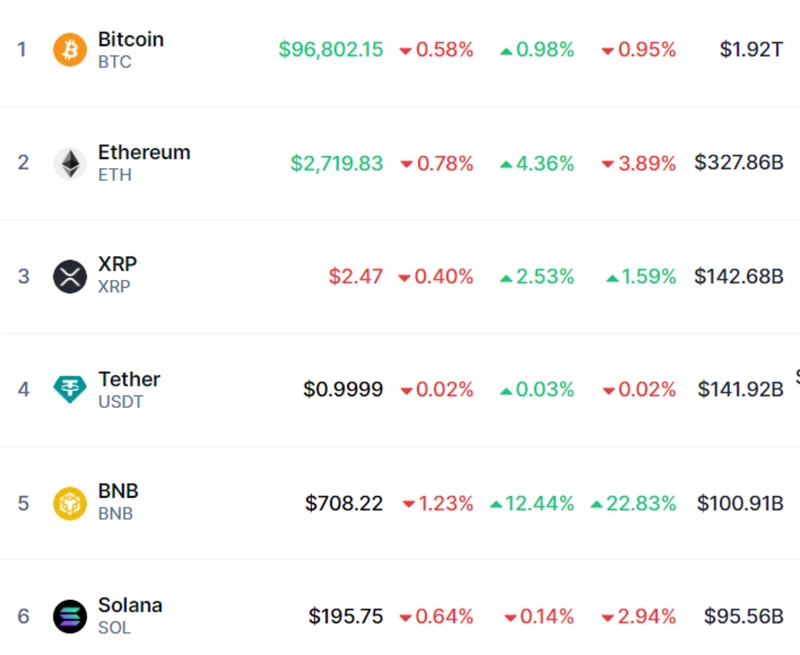Click the BNB name link
The height and width of the screenshot is (655, 800).
click(118, 492)
